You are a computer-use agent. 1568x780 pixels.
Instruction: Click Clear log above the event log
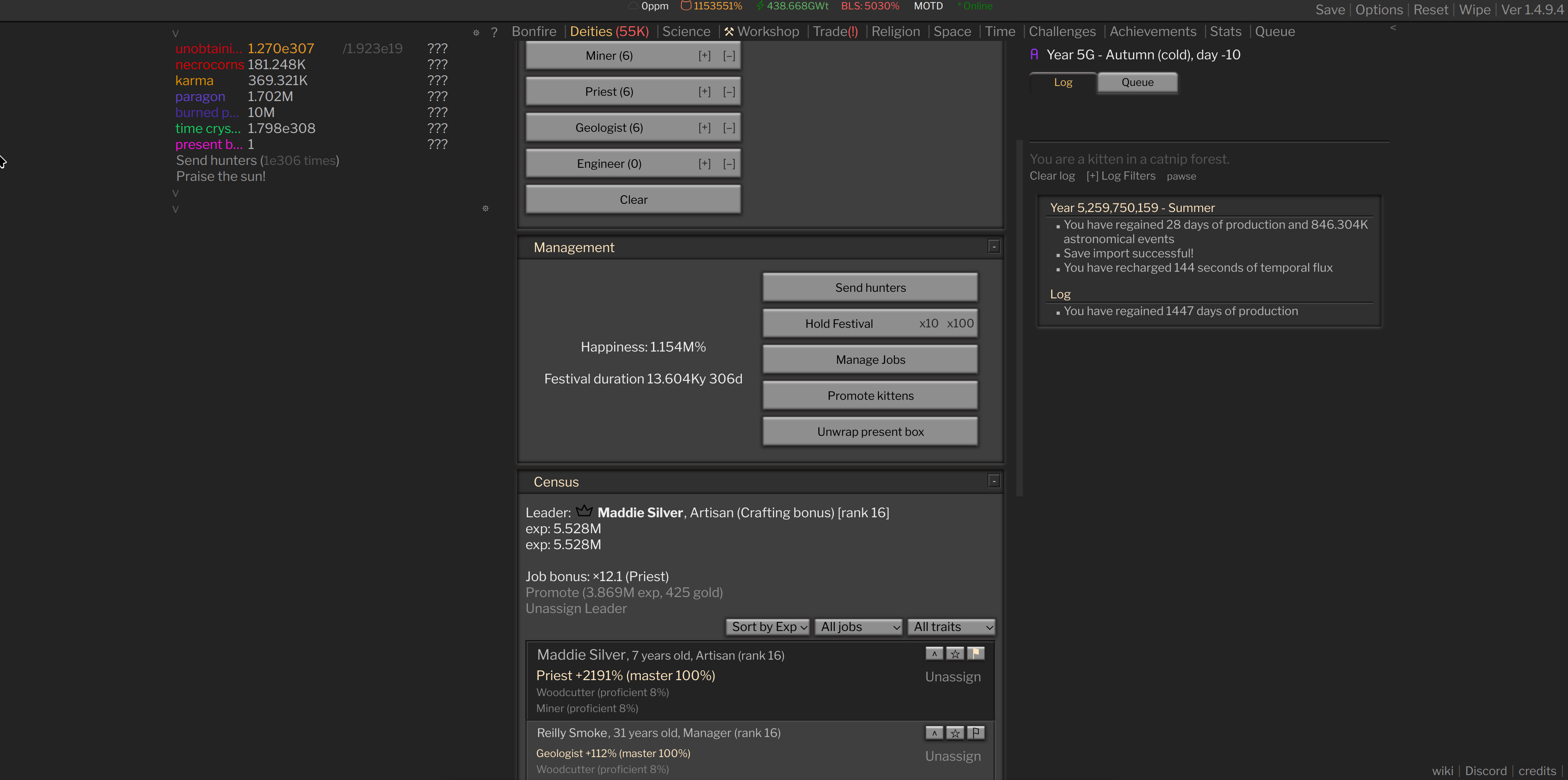(1052, 176)
